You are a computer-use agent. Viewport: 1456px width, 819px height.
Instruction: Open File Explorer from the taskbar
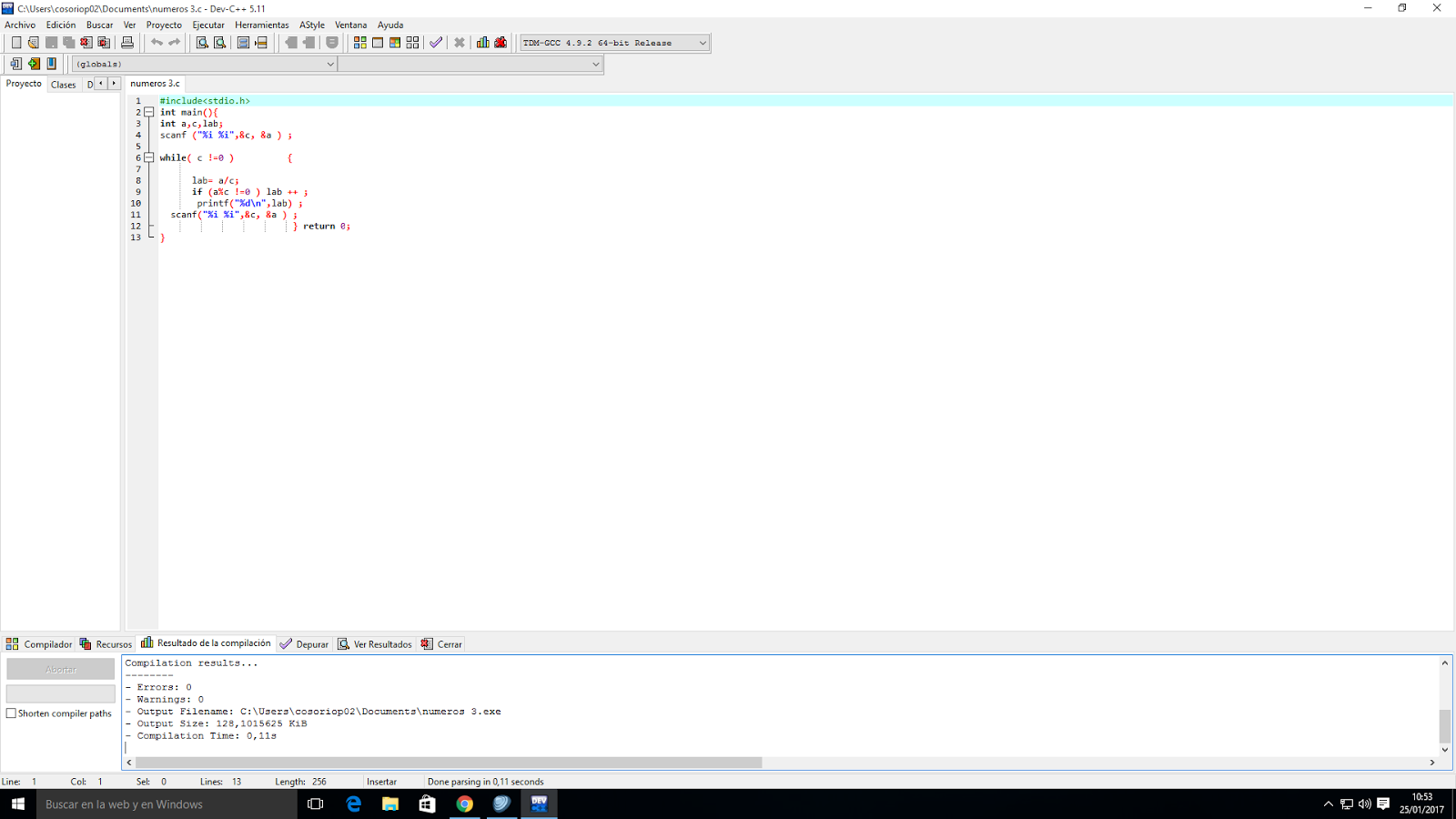click(x=390, y=804)
